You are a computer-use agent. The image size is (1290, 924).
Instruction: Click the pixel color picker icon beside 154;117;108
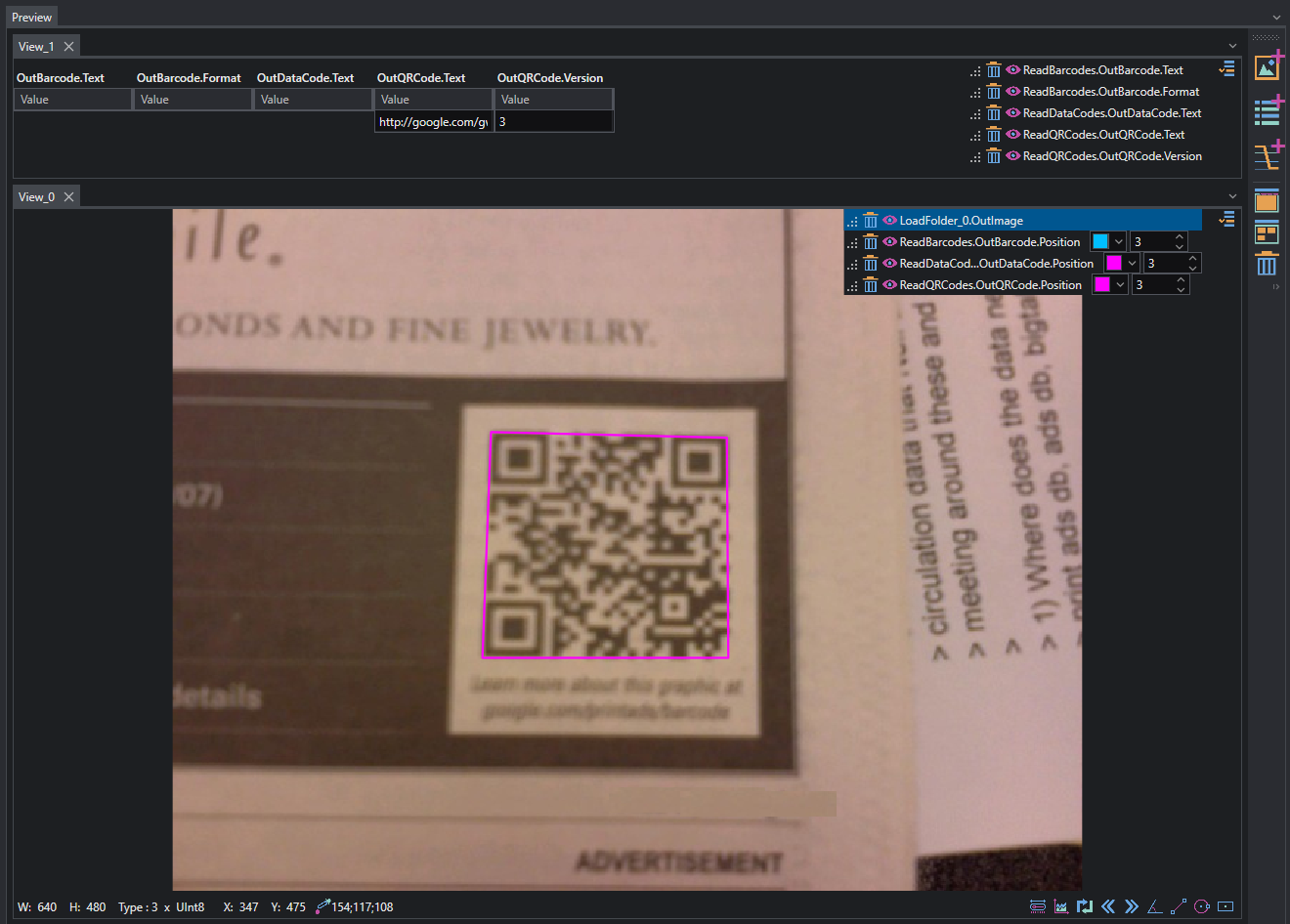(x=322, y=906)
